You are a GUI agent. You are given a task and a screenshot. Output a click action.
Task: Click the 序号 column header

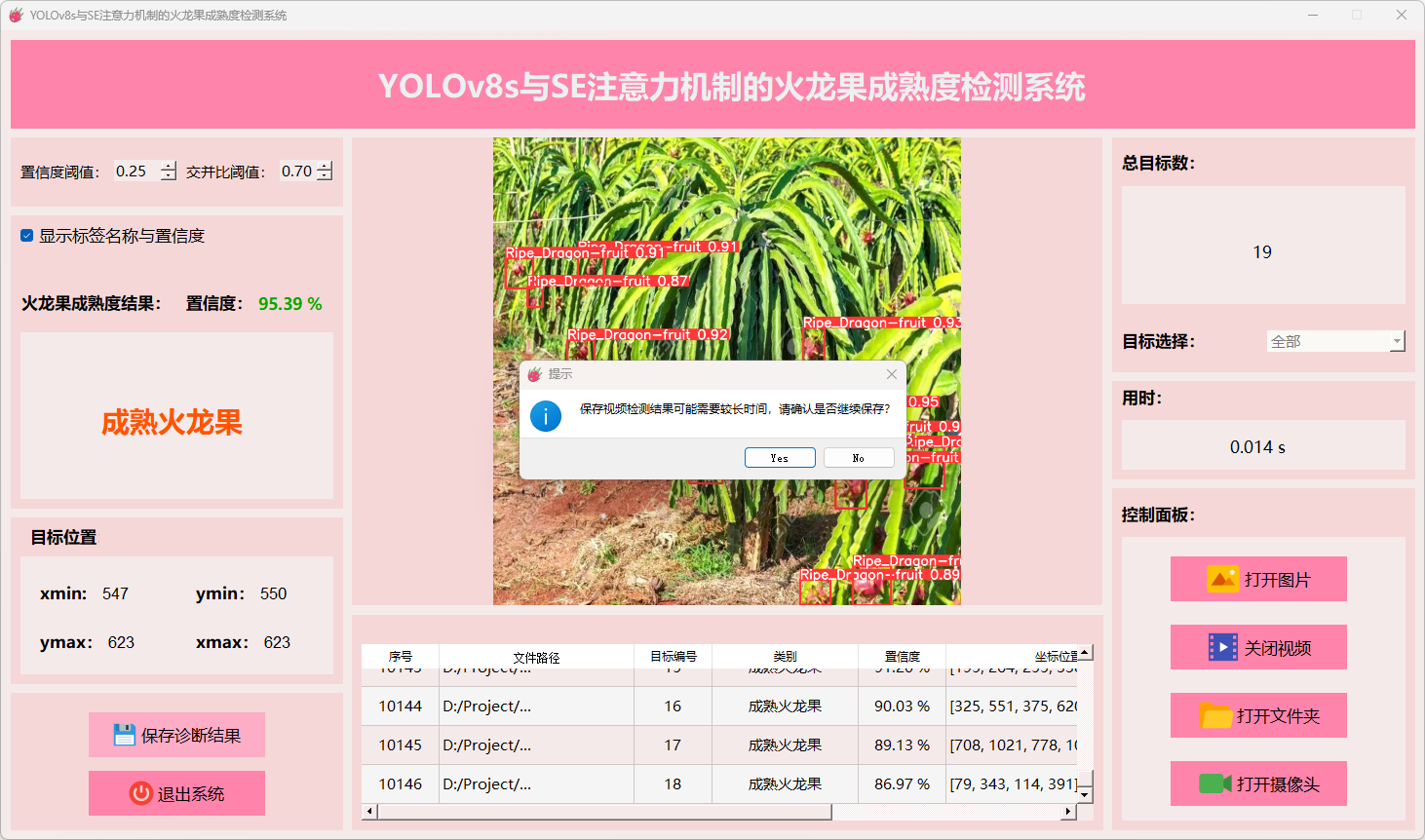(x=401, y=657)
